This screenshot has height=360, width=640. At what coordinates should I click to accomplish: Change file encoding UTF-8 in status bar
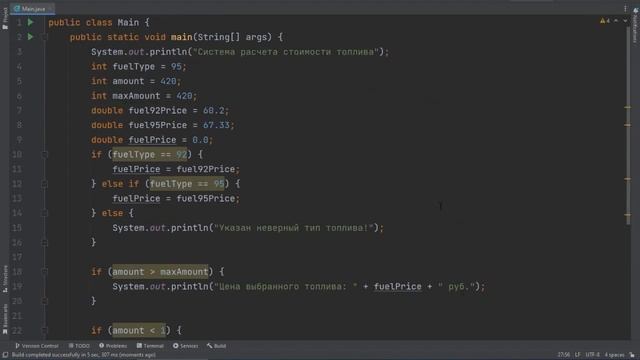tap(592, 355)
